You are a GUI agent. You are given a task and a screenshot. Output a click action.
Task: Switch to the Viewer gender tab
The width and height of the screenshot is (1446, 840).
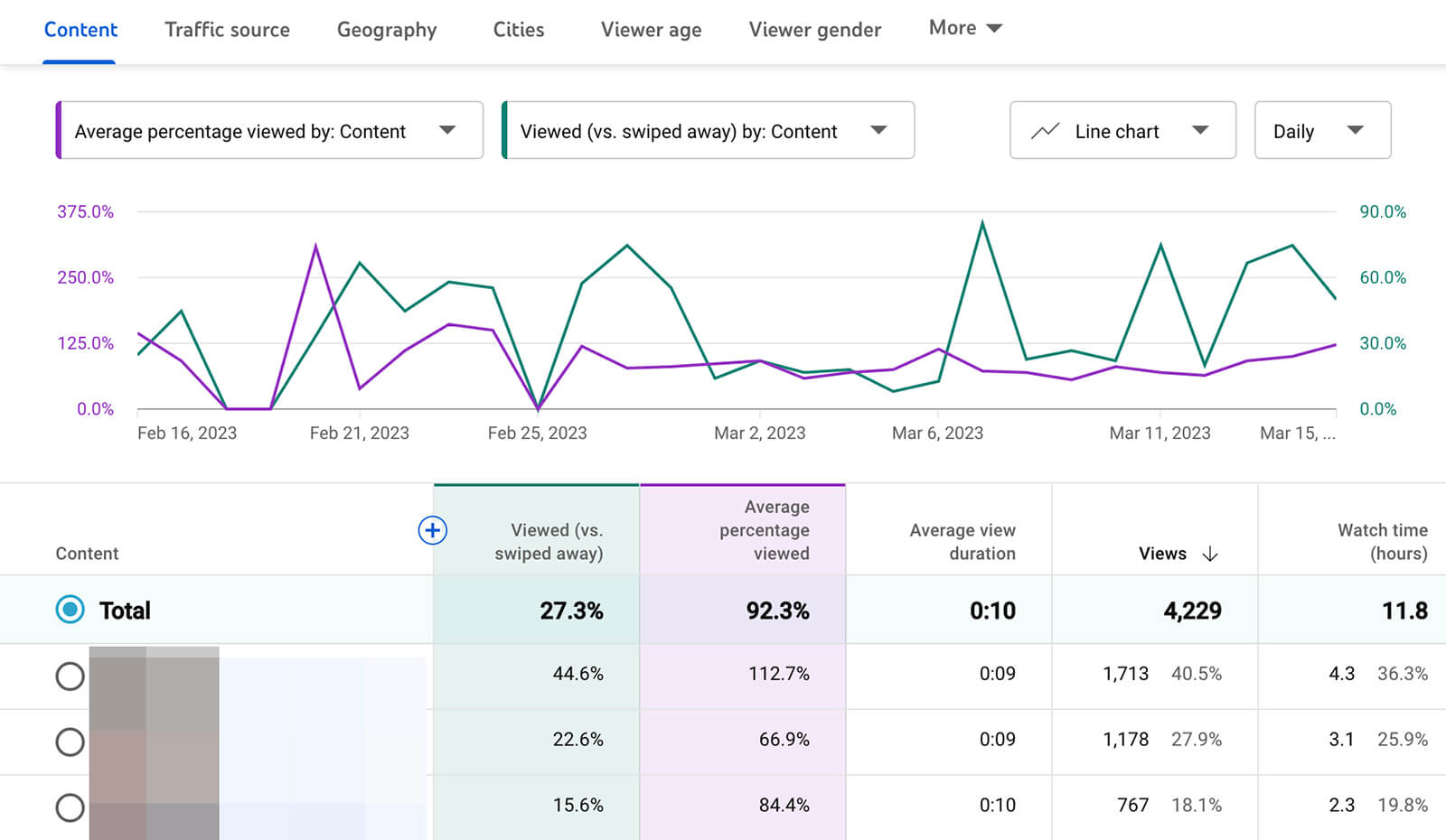click(814, 30)
